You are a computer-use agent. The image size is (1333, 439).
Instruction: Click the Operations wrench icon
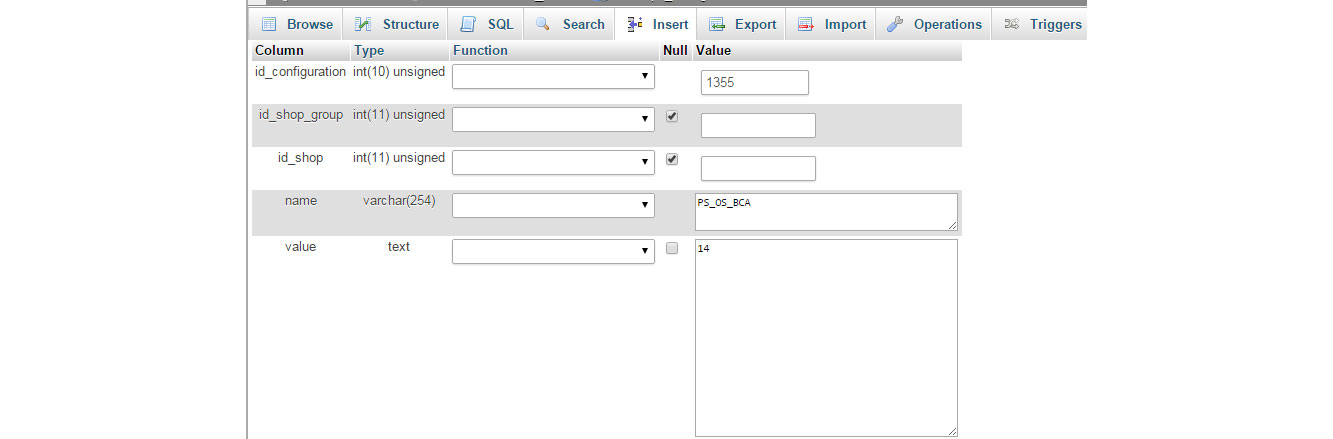(x=895, y=24)
